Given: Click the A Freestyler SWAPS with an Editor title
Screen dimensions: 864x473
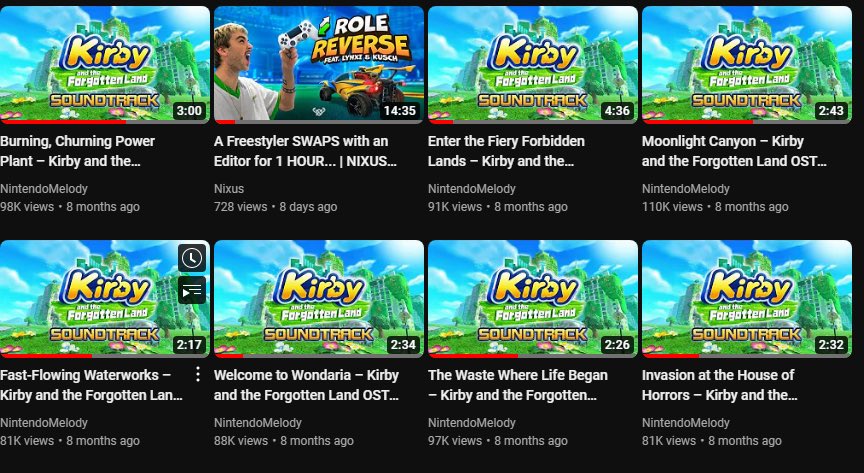Looking at the screenshot, I should click(305, 151).
